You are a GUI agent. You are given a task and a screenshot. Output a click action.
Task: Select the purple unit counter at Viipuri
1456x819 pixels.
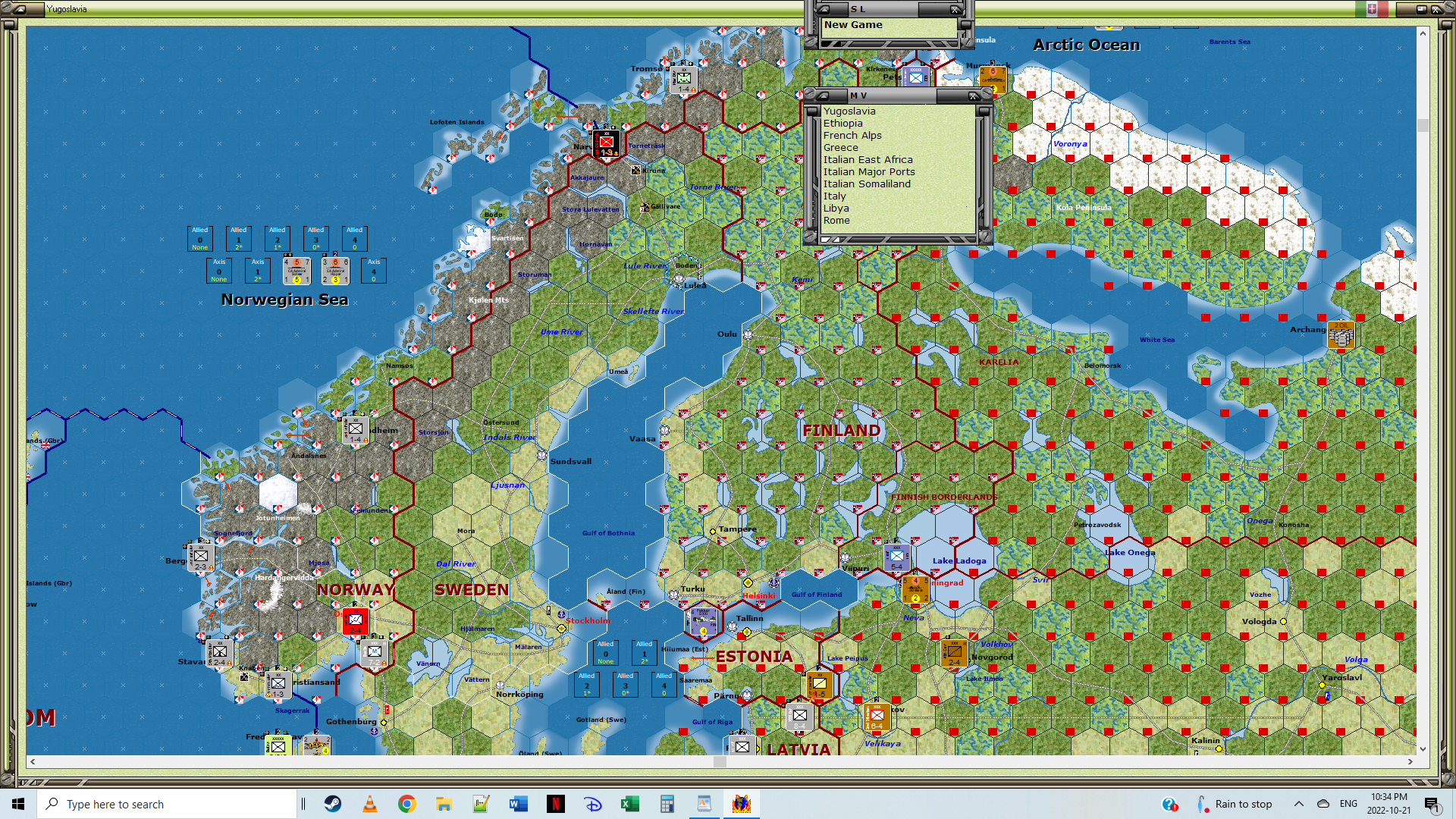point(897,557)
